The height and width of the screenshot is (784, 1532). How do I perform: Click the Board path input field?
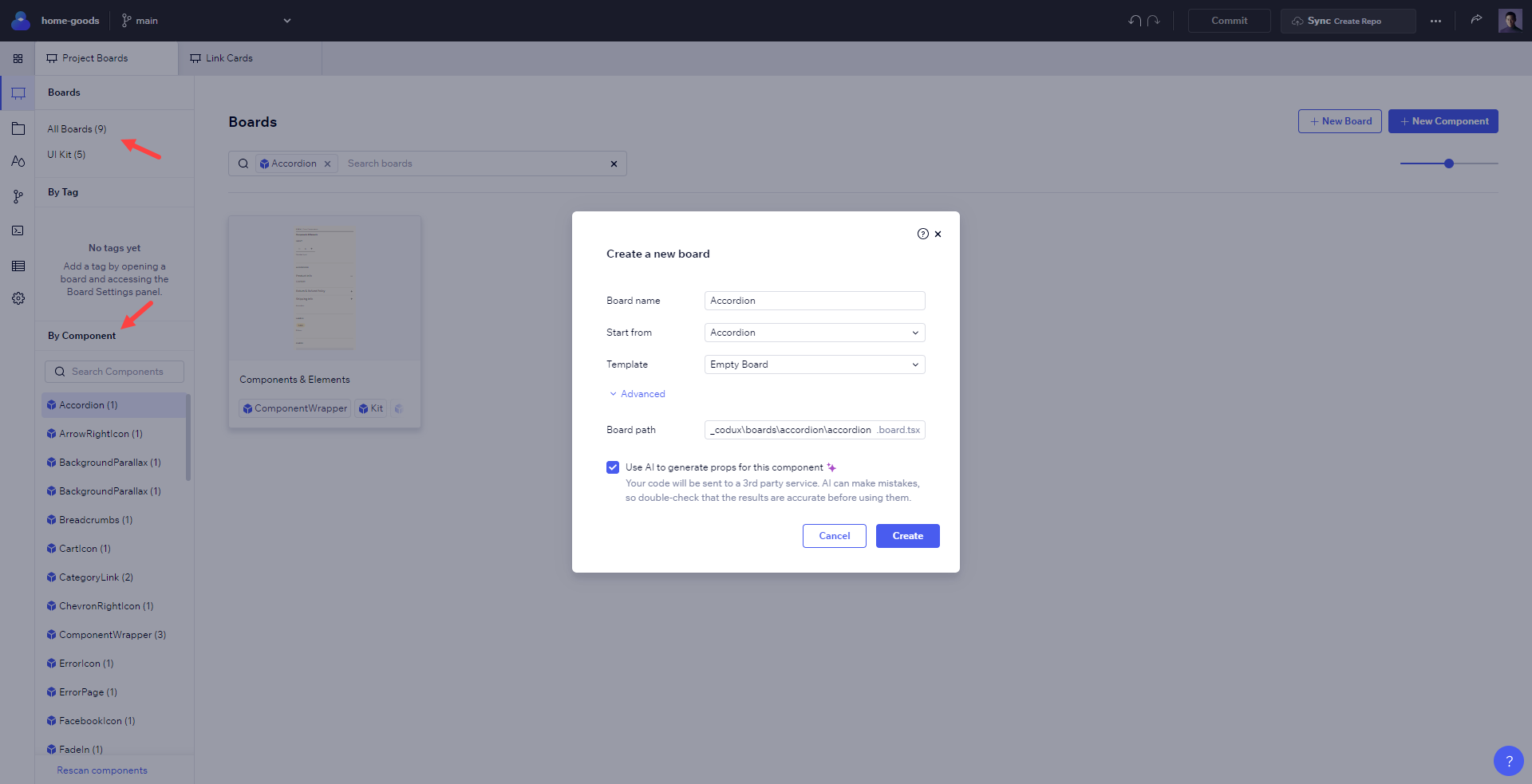(x=815, y=430)
